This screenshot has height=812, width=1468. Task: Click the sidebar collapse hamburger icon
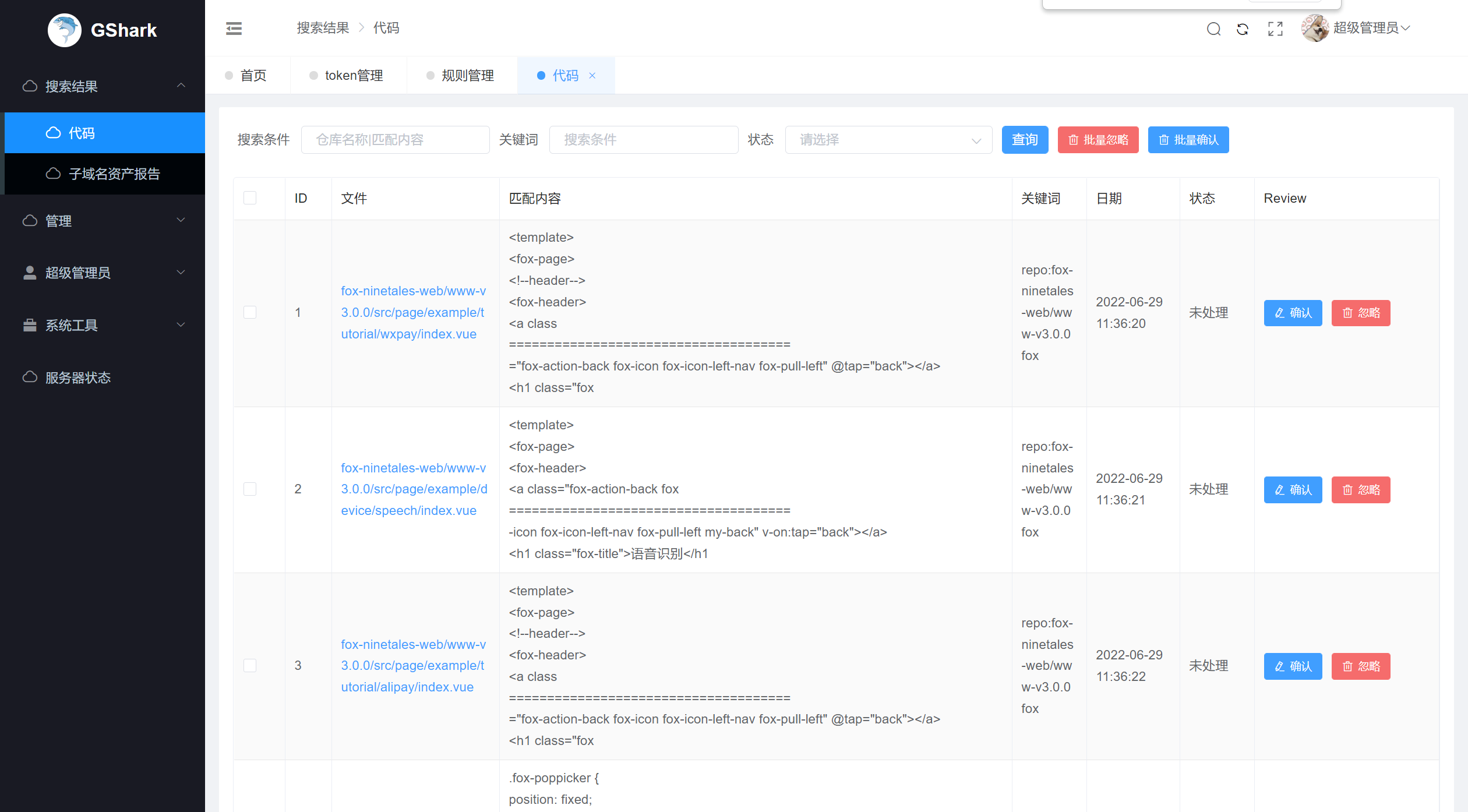coord(234,28)
